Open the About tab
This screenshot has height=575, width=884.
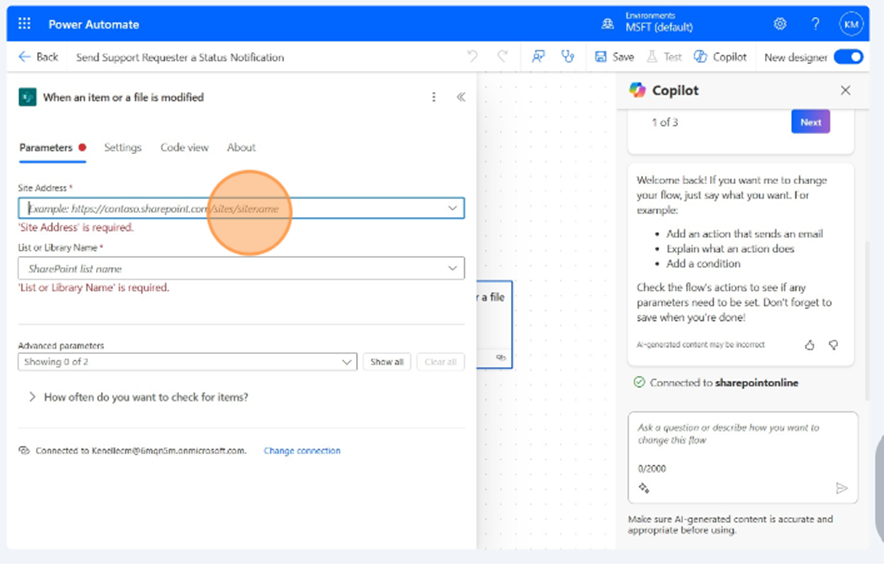coord(241,148)
